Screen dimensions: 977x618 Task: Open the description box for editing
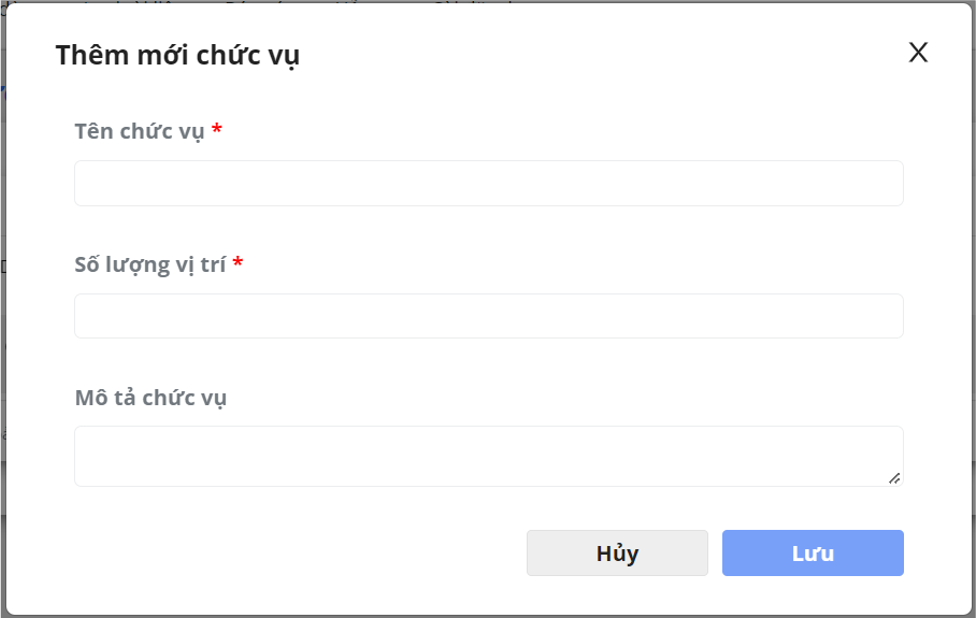pyautogui.click(x=488, y=456)
